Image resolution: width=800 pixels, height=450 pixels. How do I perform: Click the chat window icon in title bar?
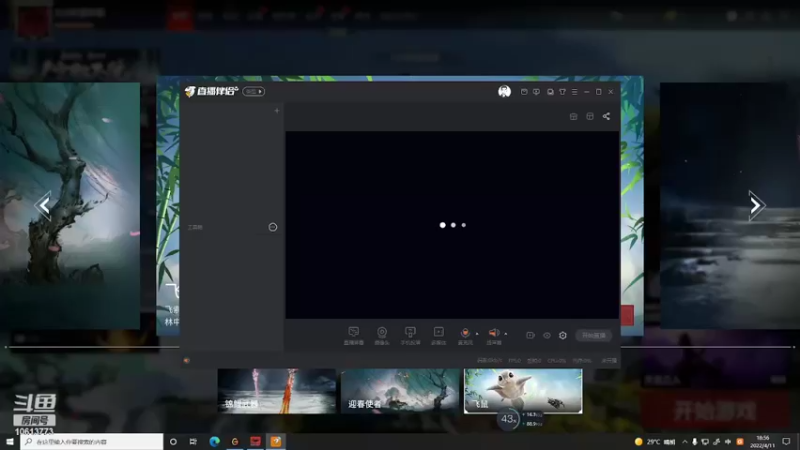550,92
